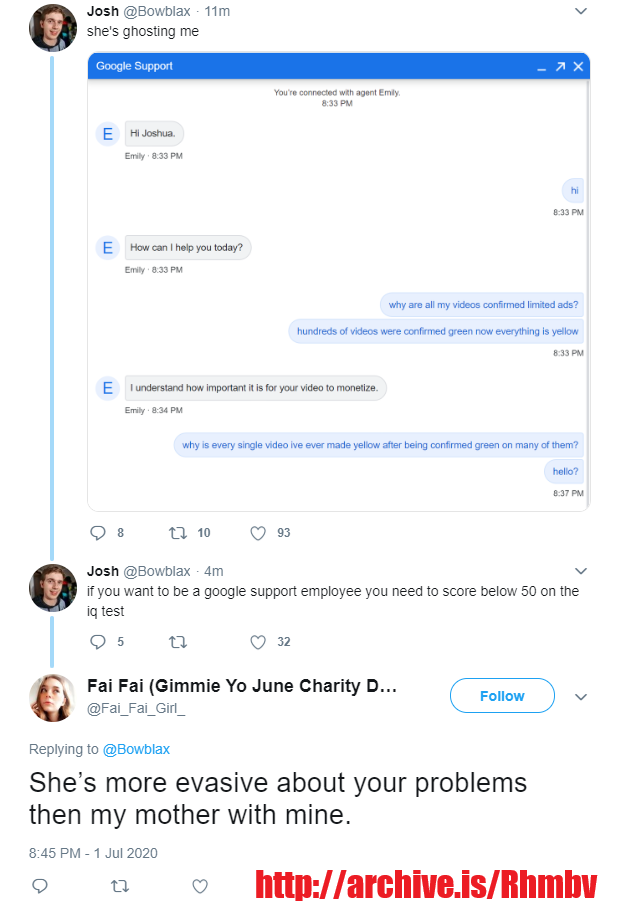Follow Fai Fai's account
This screenshot has width=618, height=914.
coord(502,695)
